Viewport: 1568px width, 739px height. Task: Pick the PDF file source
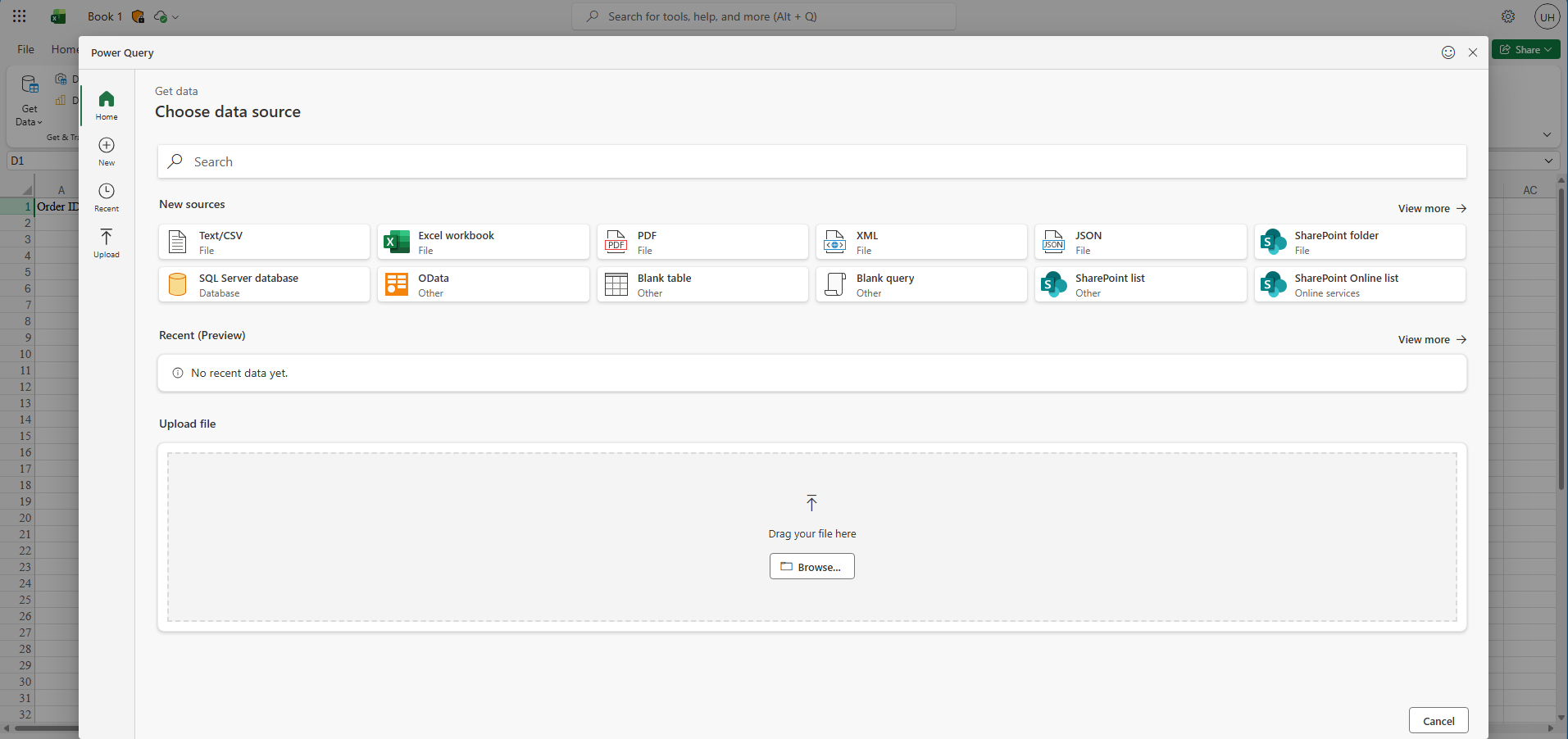click(x=702, y=242)
